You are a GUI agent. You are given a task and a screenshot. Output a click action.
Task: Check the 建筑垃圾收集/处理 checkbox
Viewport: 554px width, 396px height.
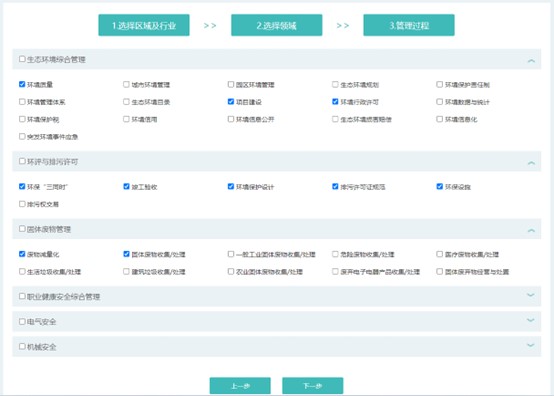126,271
